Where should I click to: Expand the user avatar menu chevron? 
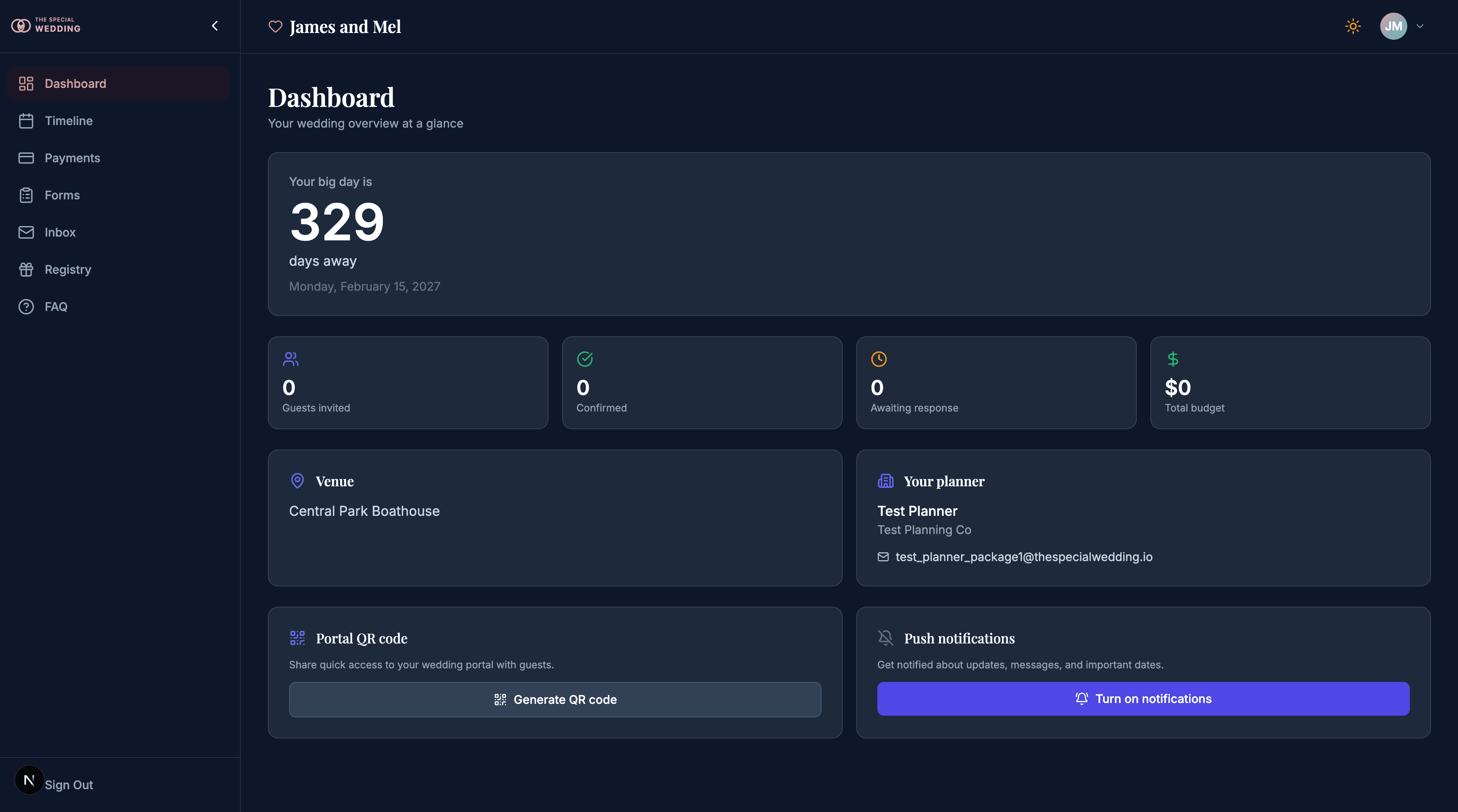(1420, 26)
